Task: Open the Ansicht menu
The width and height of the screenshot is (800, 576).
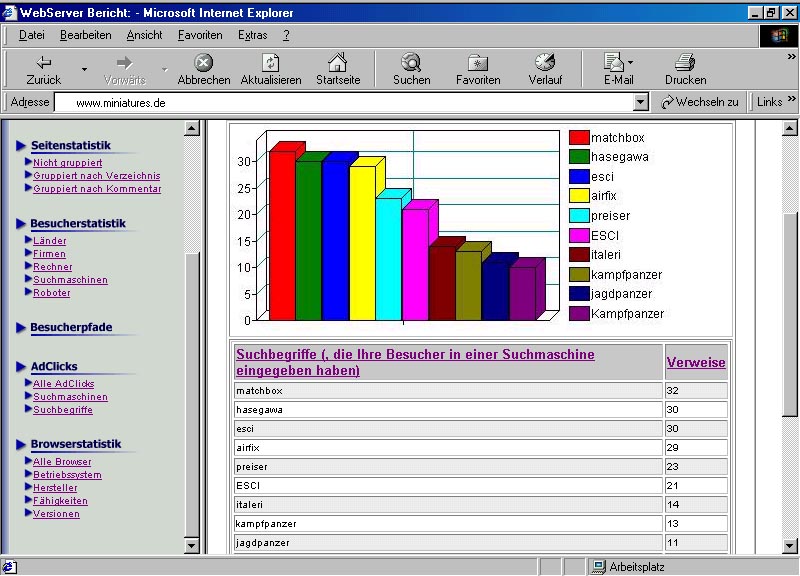Action: 144,35
